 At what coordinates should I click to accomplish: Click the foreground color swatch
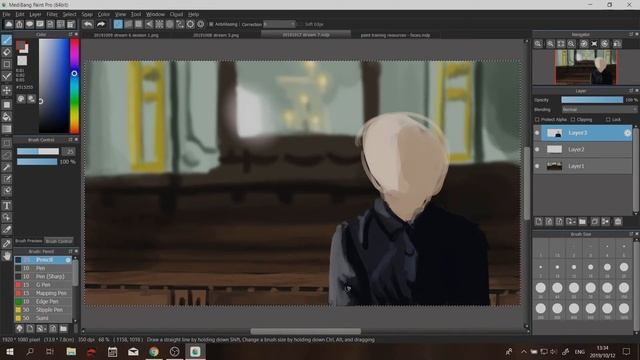click(x=20, y=45)
